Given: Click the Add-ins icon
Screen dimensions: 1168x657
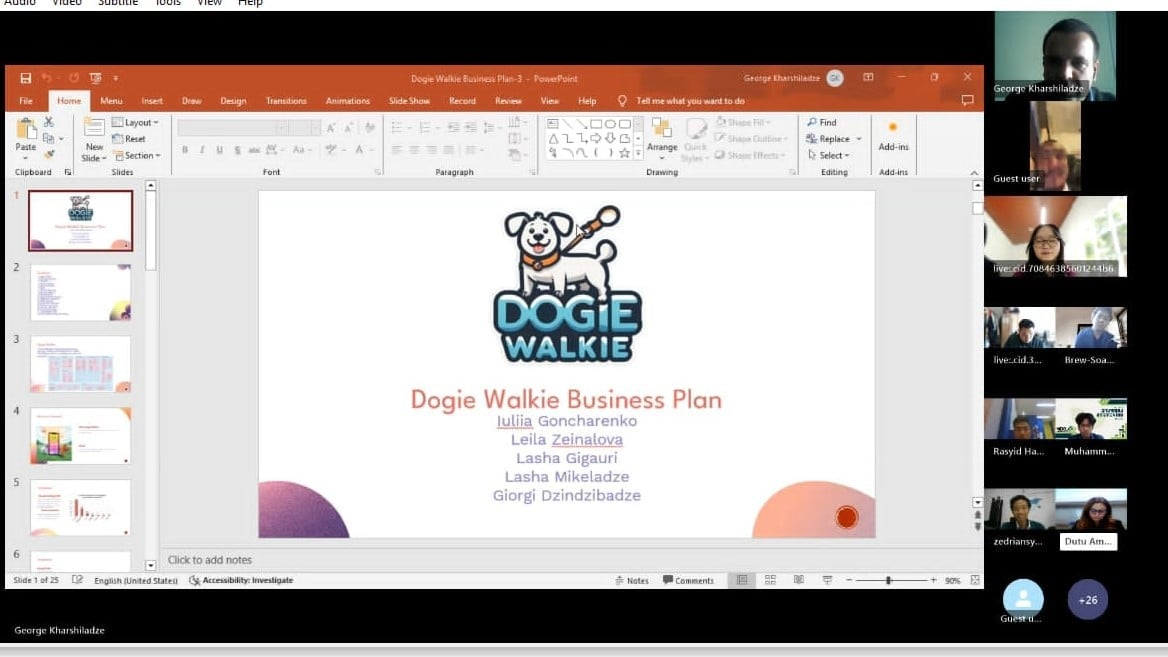Looking at the screenshot, I should point(893,127).
